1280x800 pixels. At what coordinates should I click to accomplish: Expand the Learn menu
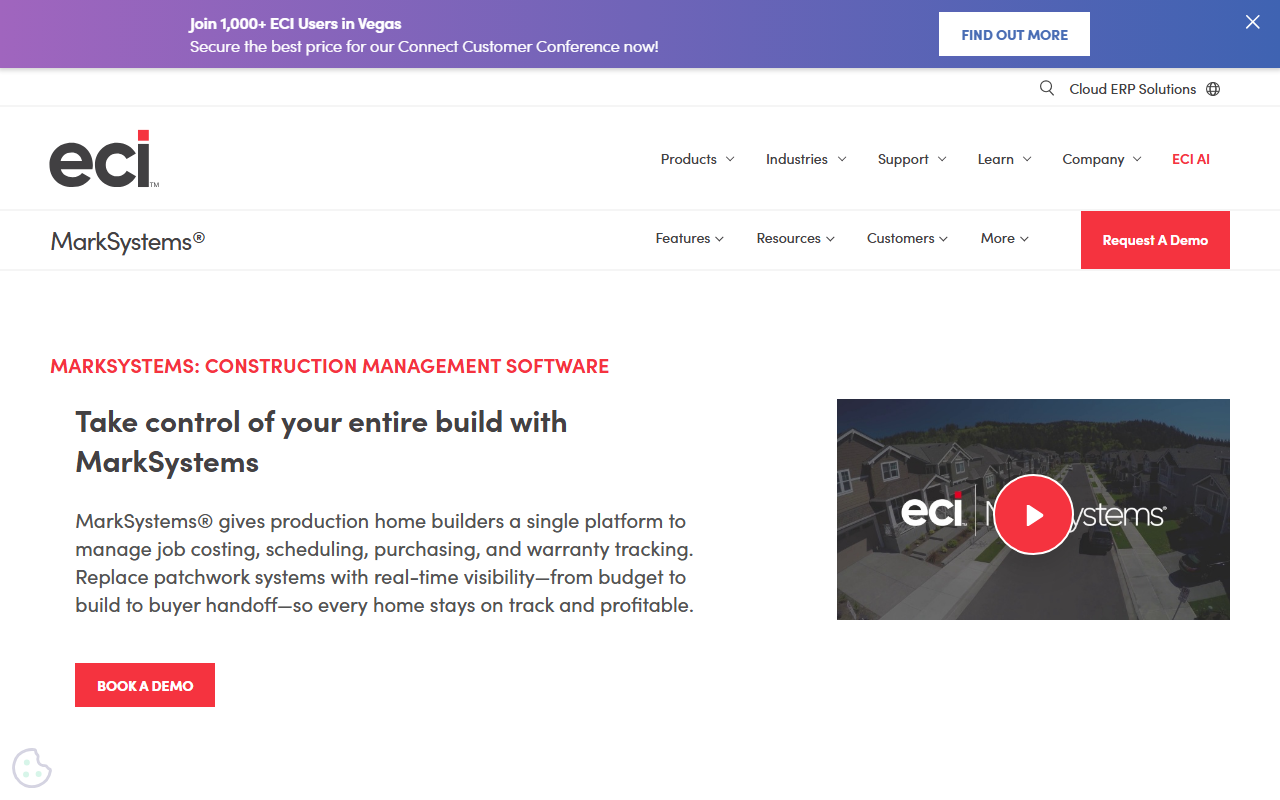[x=1004, y=159]
